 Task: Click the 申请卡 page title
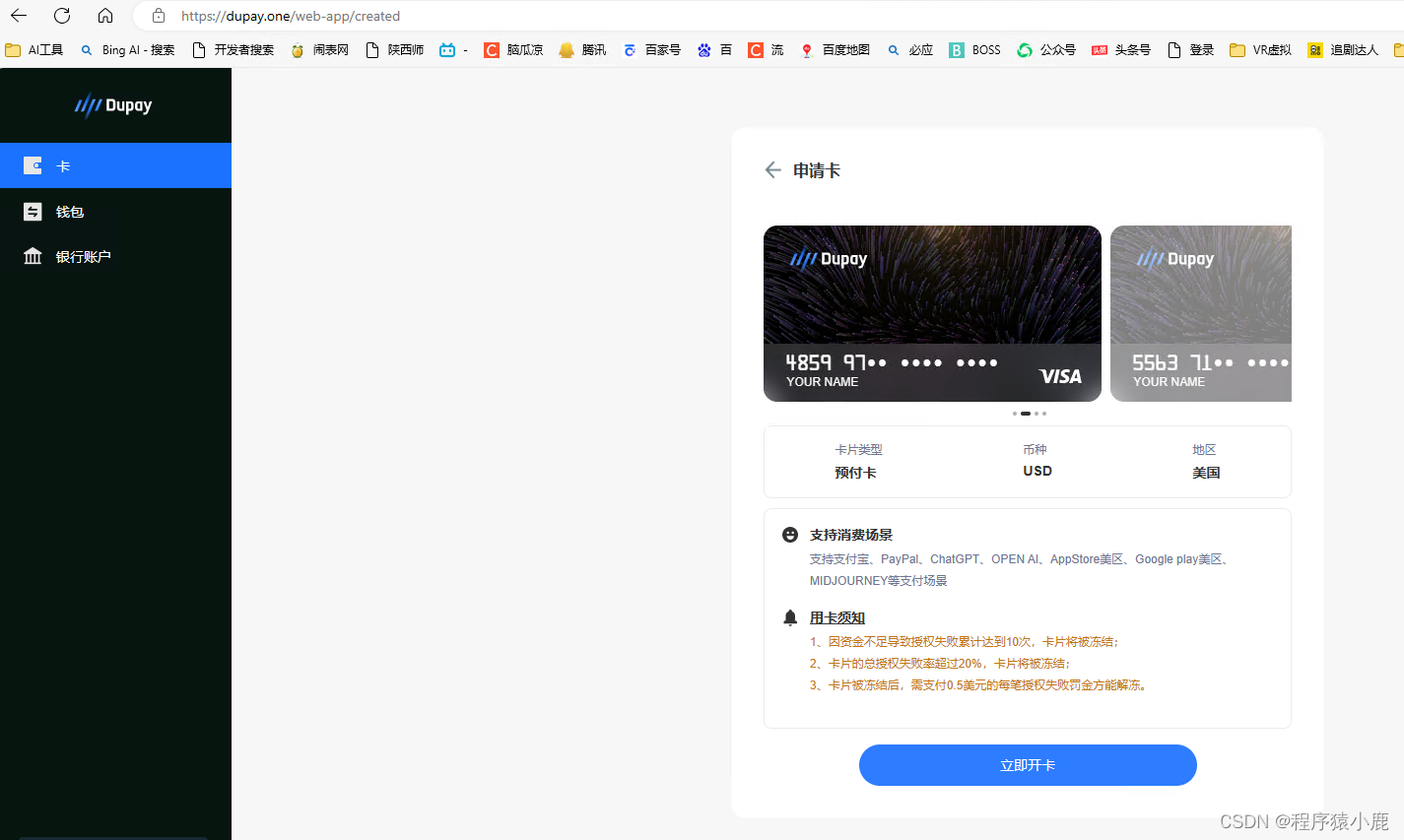(x=817, y=170)
